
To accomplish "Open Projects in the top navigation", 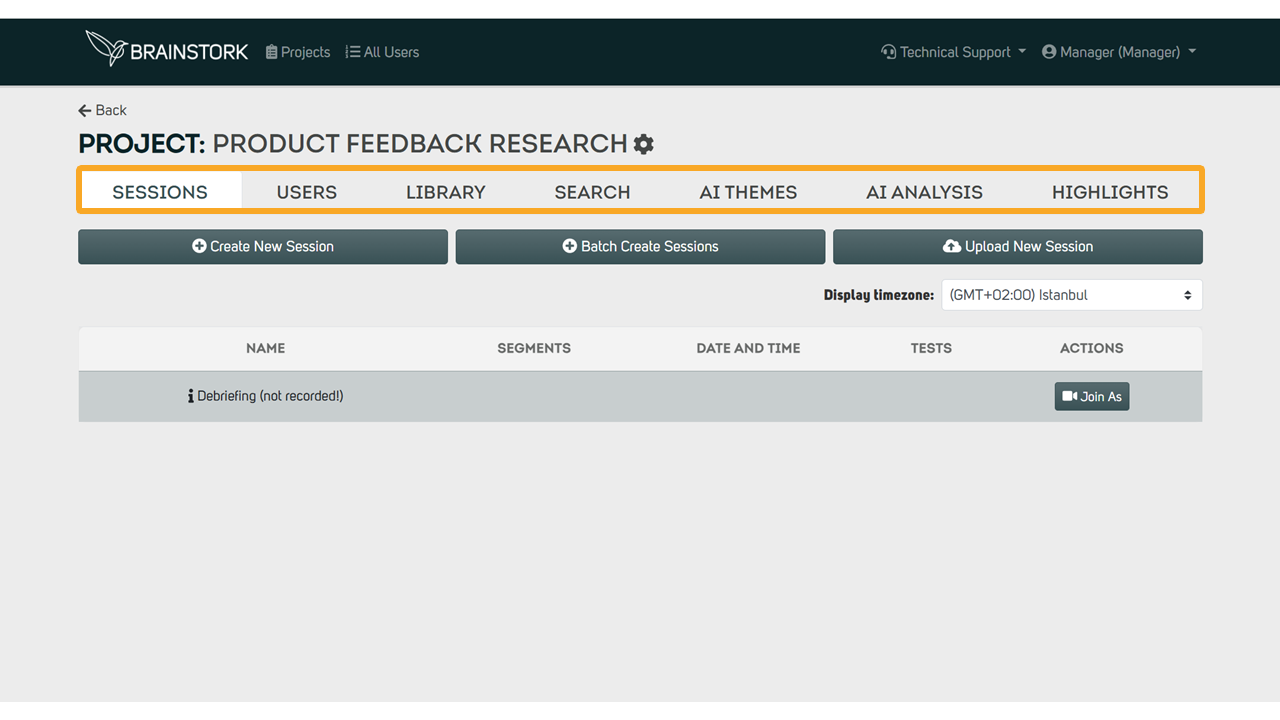I will click(298, 52).
